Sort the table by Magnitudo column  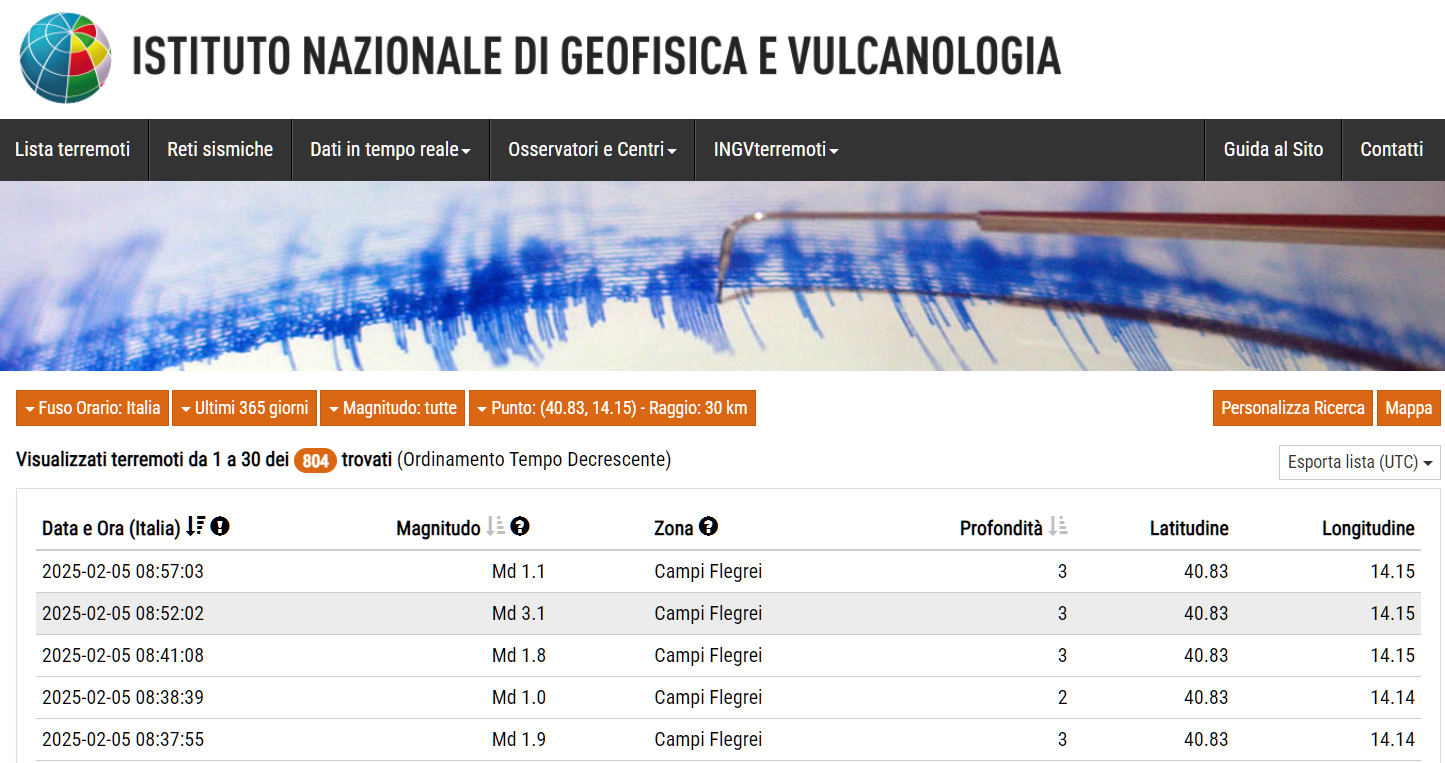click(496, 526)
